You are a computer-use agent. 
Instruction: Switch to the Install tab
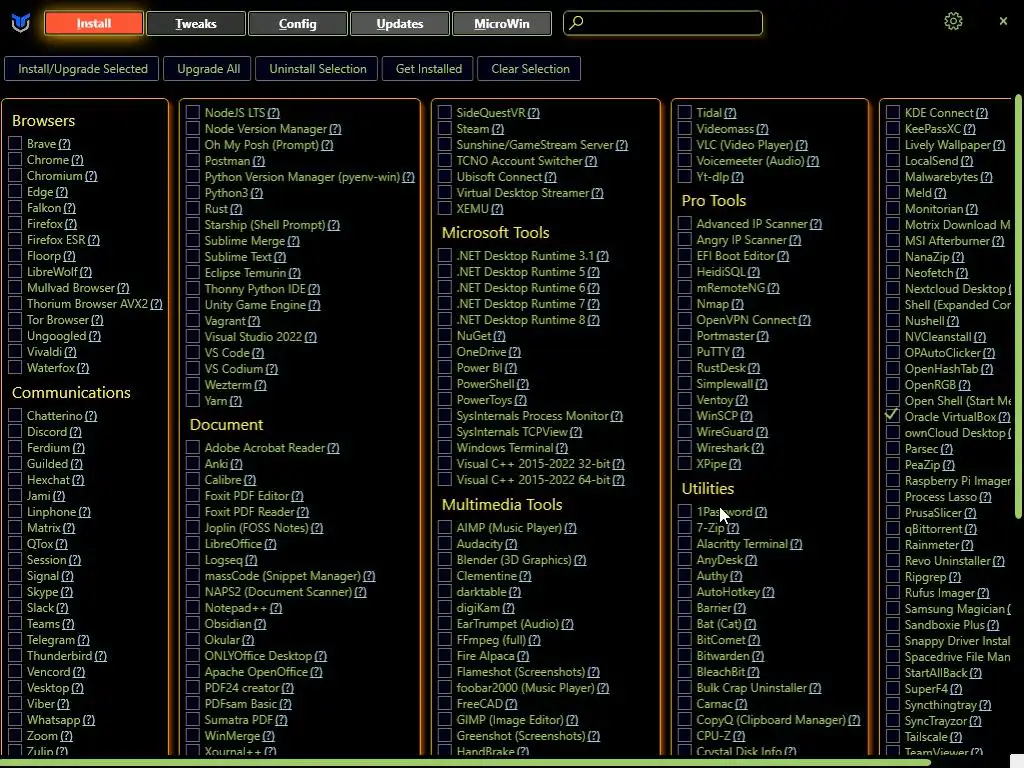click(x=93, y=24)
